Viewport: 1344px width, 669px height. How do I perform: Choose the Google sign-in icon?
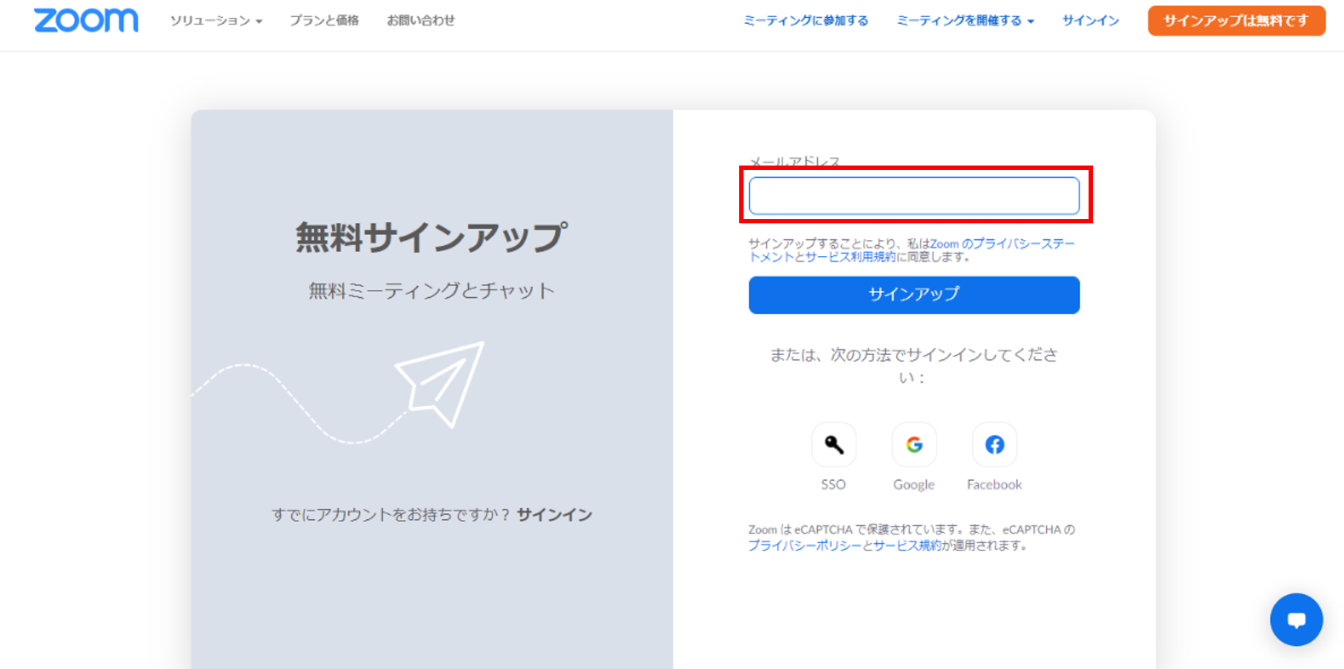click(914, 445)
